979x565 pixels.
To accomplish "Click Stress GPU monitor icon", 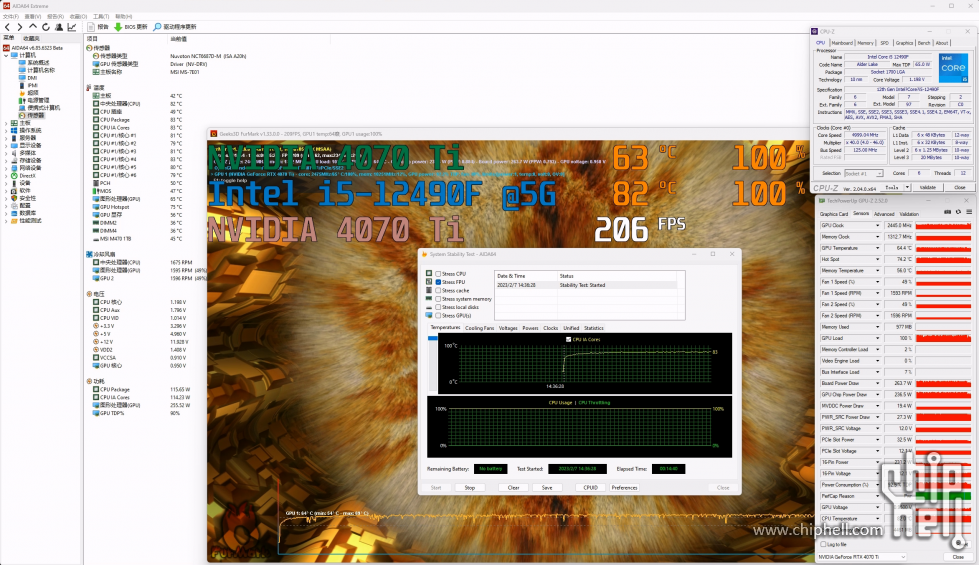I will point(429,315).
